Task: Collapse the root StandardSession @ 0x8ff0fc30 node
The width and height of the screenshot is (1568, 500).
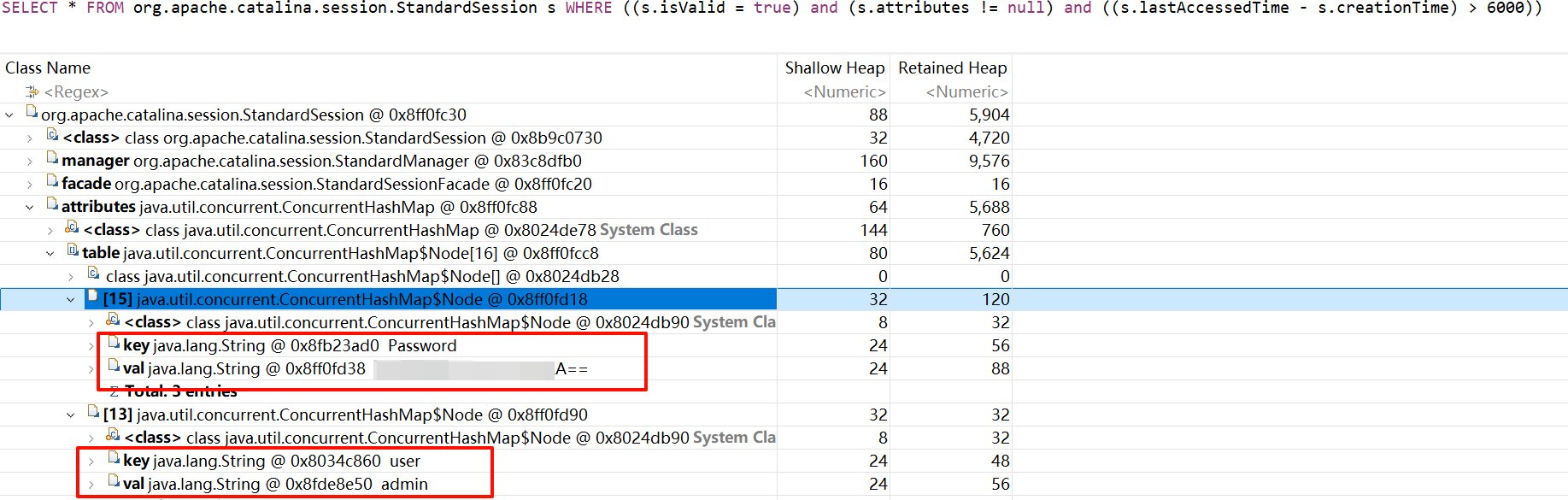Action: 9,115
